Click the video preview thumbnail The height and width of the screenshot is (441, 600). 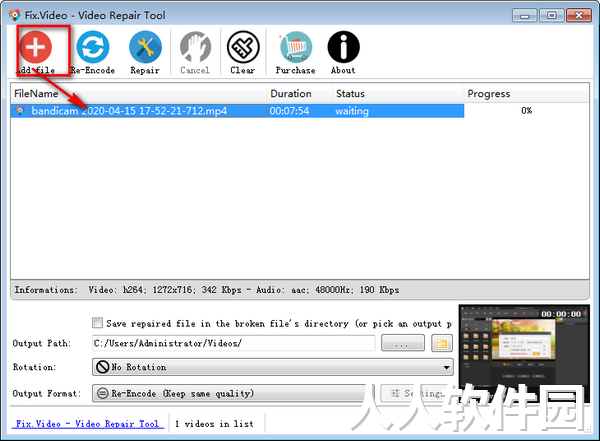pos(524,354)
